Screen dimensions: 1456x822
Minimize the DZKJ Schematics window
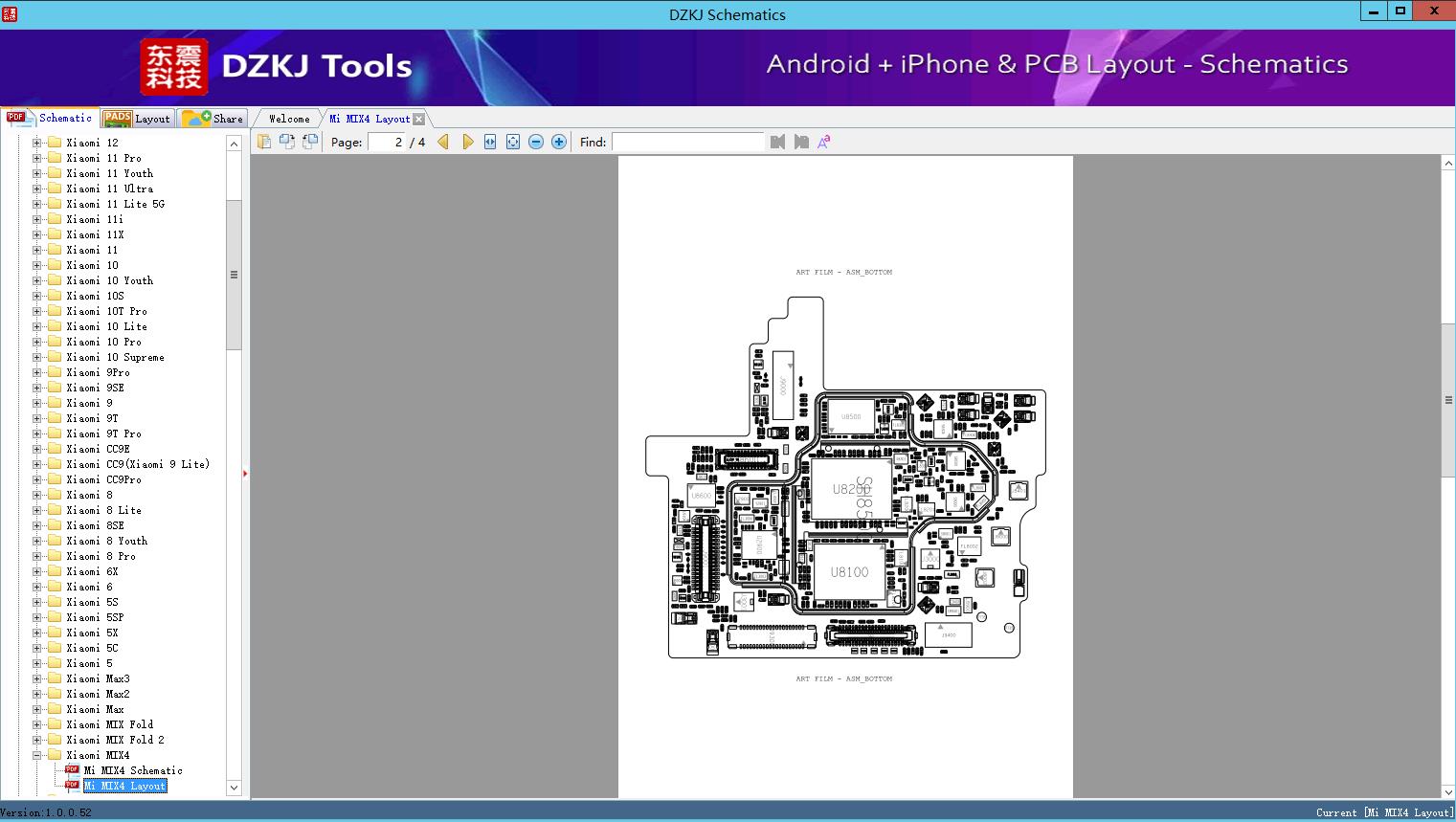click(1374, 11)
